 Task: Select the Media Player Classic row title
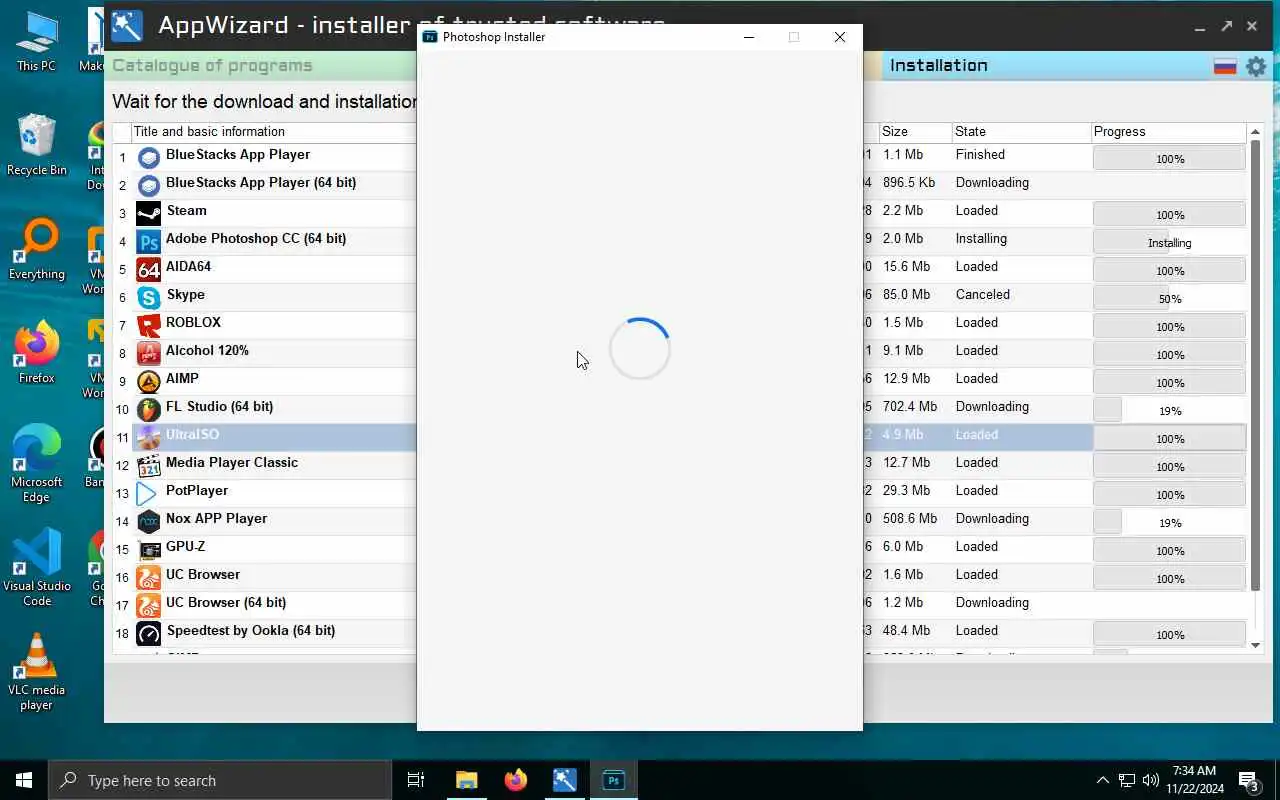pyautogui.click(x=232, y=463)
